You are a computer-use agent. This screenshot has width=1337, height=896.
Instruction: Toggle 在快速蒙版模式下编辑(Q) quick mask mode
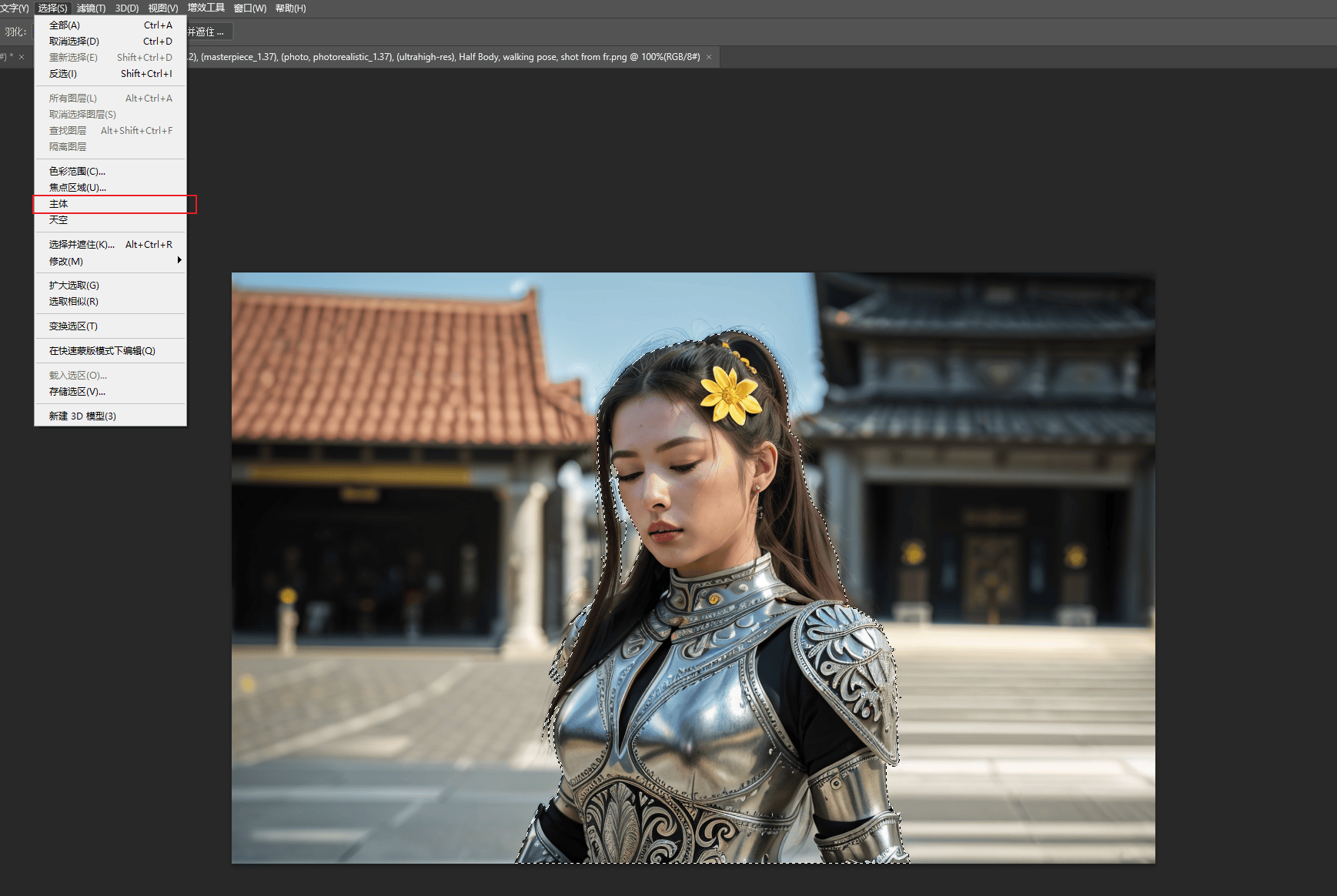(x=111, y=351)
